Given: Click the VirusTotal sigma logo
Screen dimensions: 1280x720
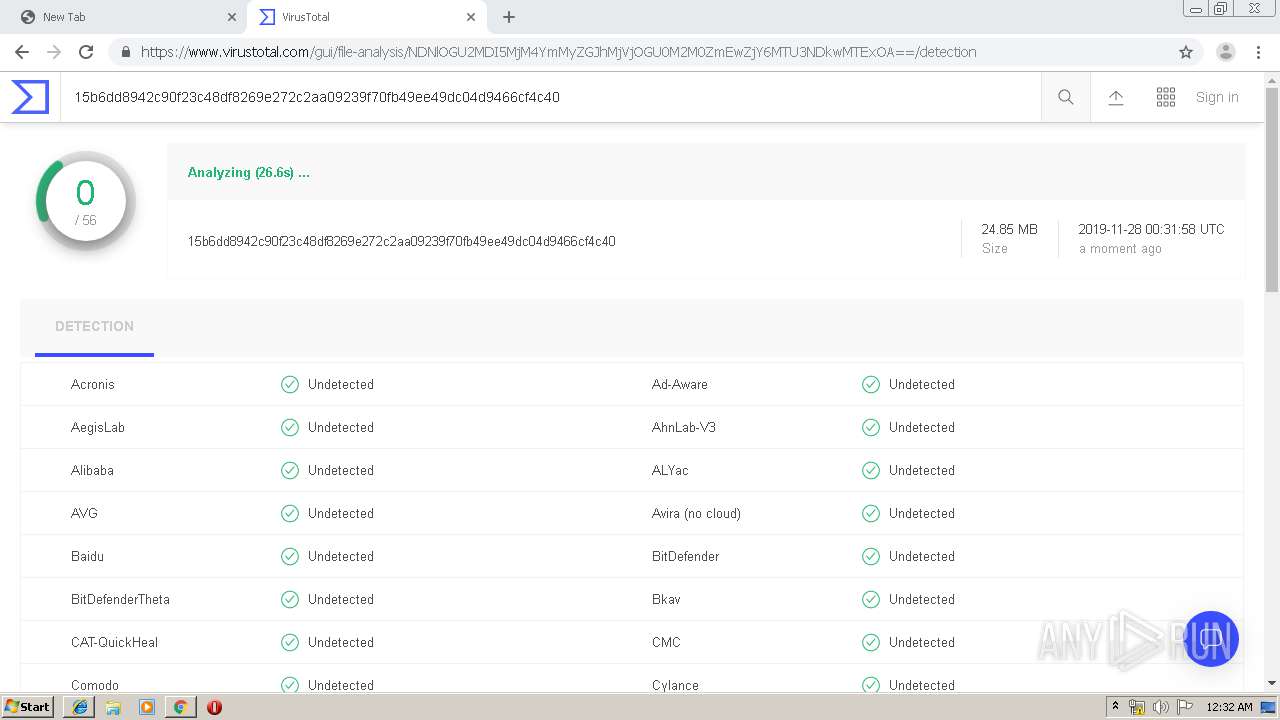Looking at the screenshot, I should (x=30, y=97).
